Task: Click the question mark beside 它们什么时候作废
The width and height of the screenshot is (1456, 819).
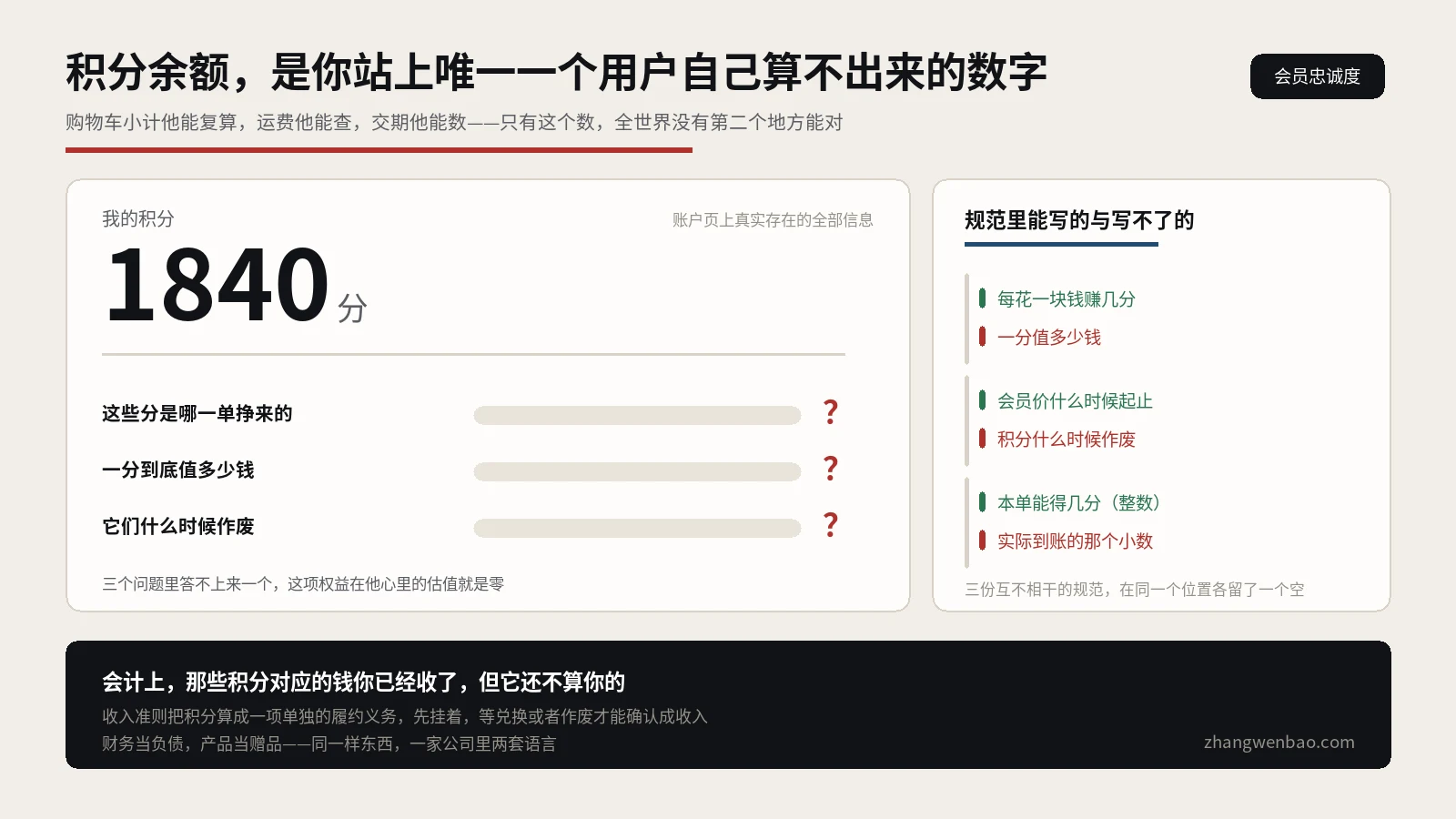Action: pos(830,525)
